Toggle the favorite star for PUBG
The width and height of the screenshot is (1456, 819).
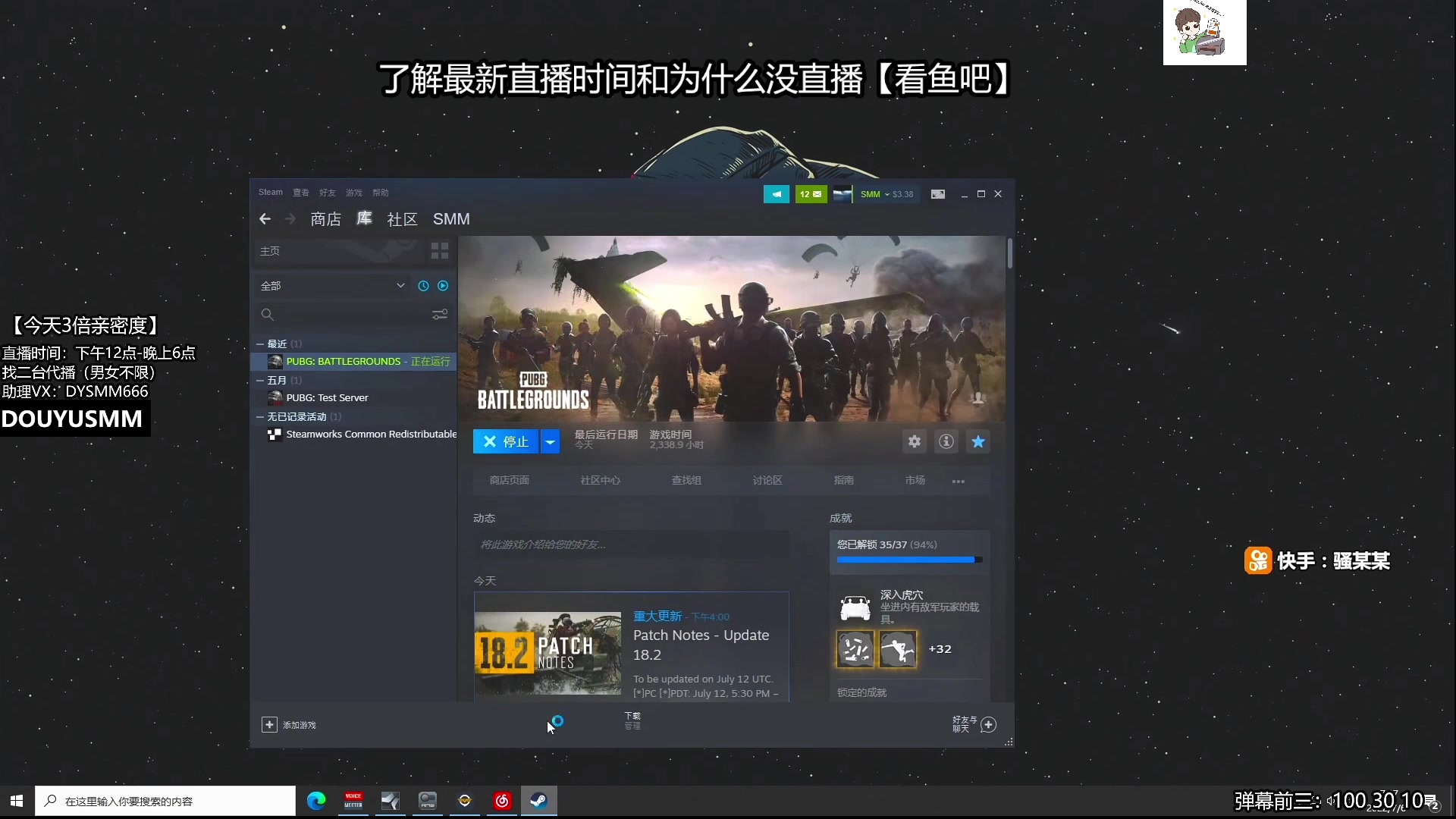(x=978, y=441)
